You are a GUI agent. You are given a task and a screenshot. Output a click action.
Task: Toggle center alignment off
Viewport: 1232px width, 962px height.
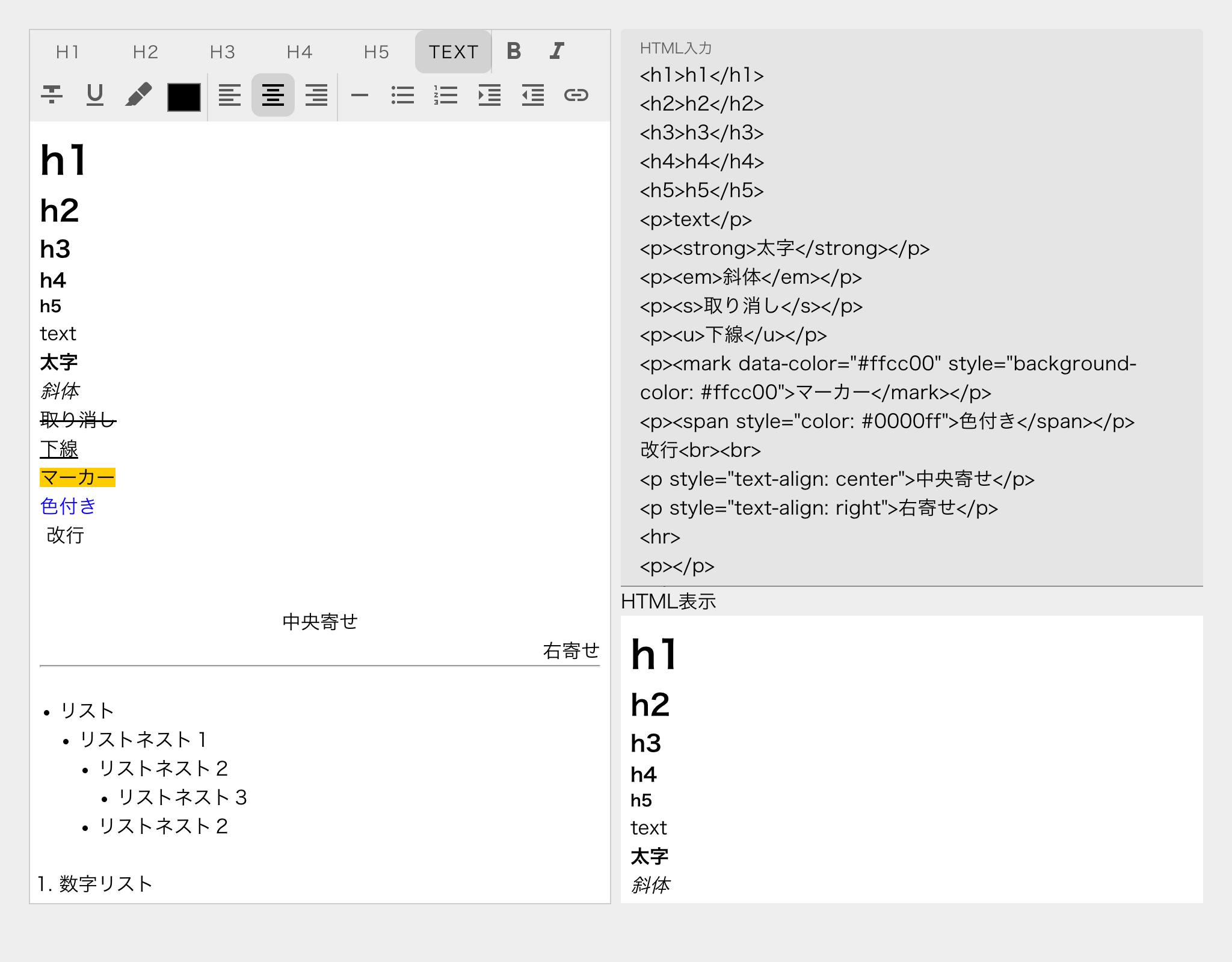point(272,94)
